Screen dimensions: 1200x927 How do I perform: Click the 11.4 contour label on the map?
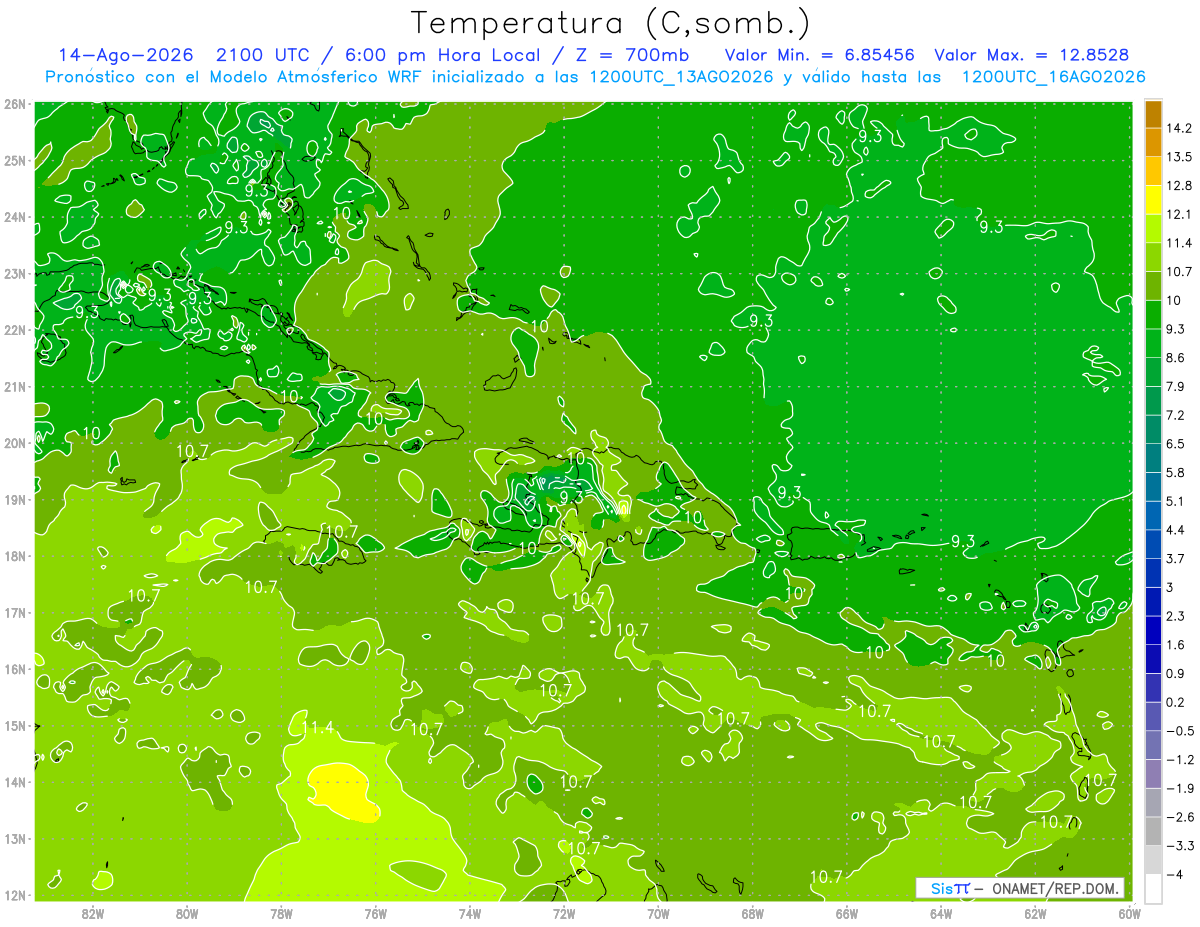click(317, 728)
